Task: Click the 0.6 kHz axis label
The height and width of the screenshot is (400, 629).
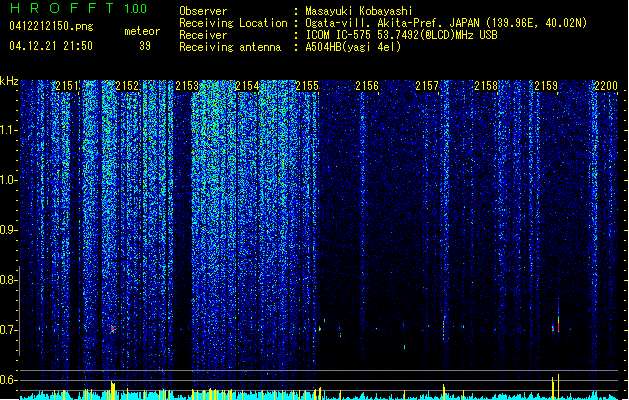Action: point(8,380)
